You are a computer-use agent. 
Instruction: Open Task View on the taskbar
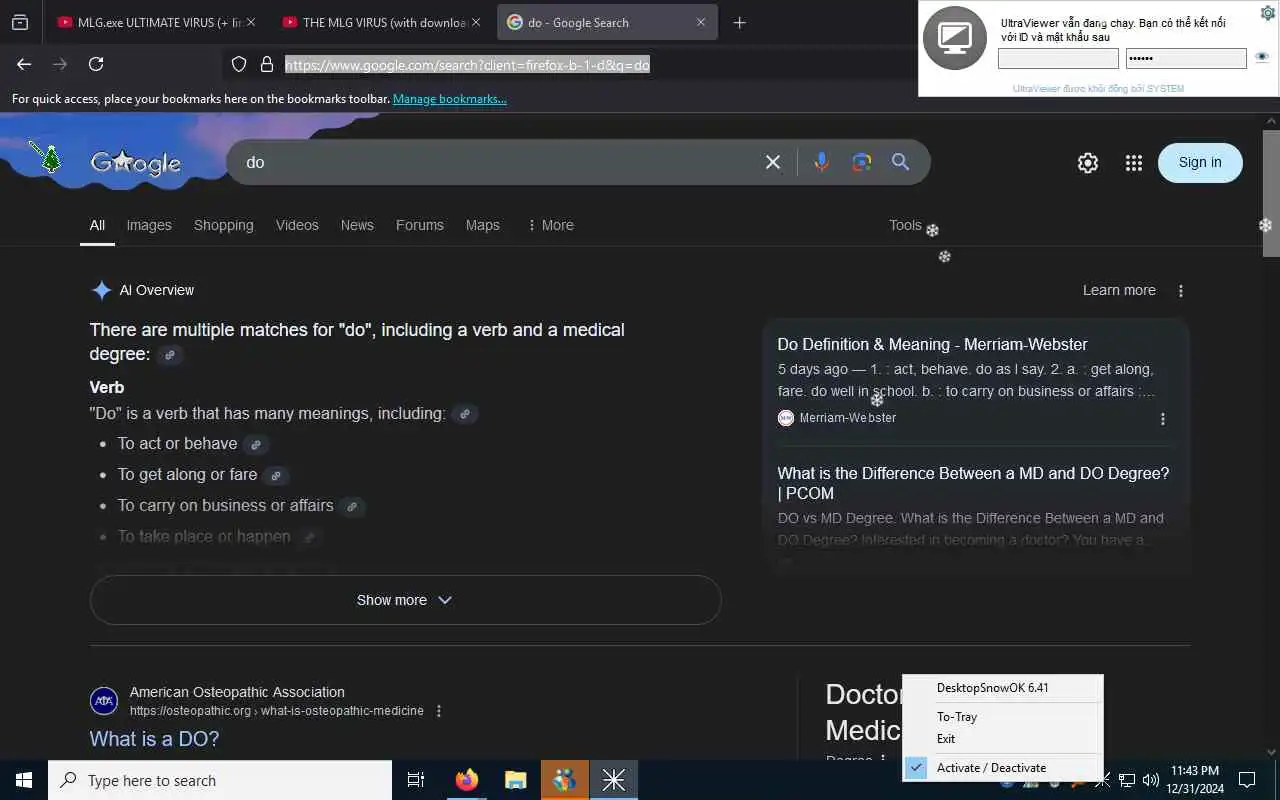tap(416, 780)
